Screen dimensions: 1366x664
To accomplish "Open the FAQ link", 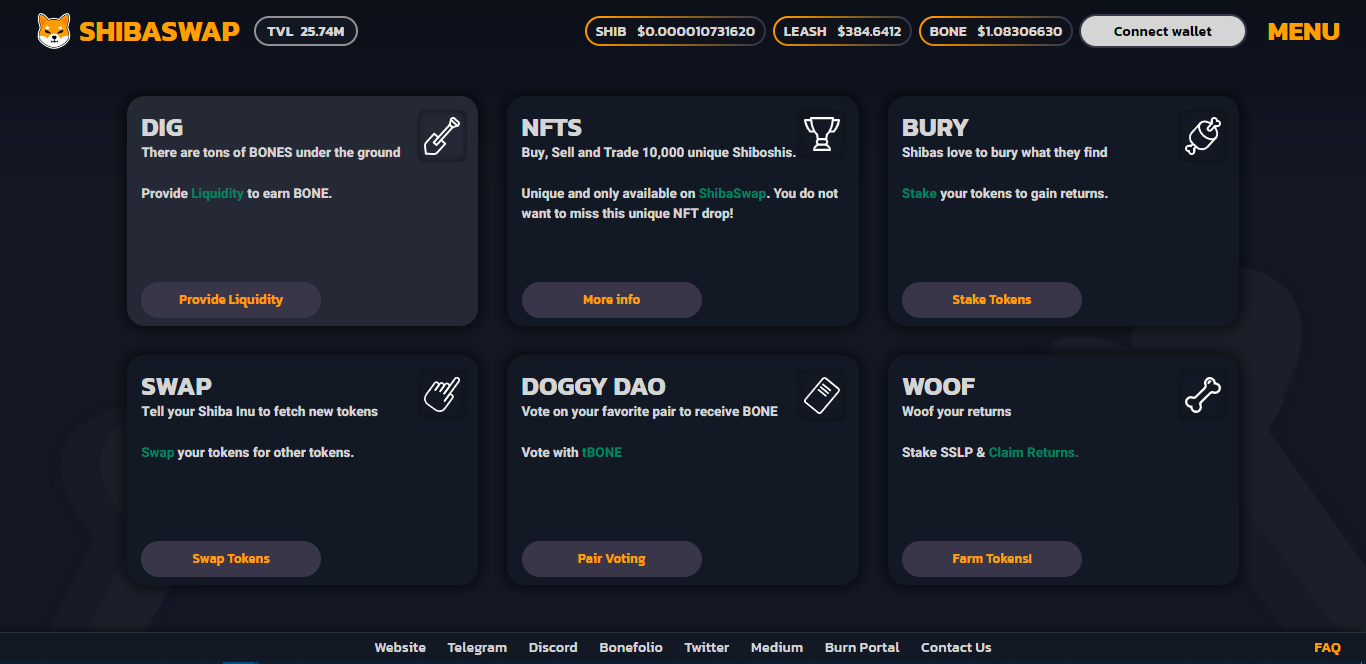I will pyautogui.click(x=1327, y=647).
